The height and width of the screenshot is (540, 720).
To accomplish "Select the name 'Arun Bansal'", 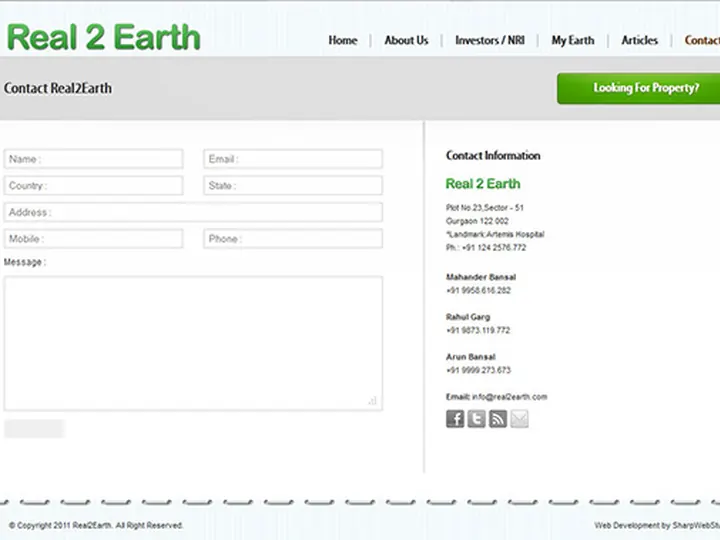I will (x=470, y=357).
